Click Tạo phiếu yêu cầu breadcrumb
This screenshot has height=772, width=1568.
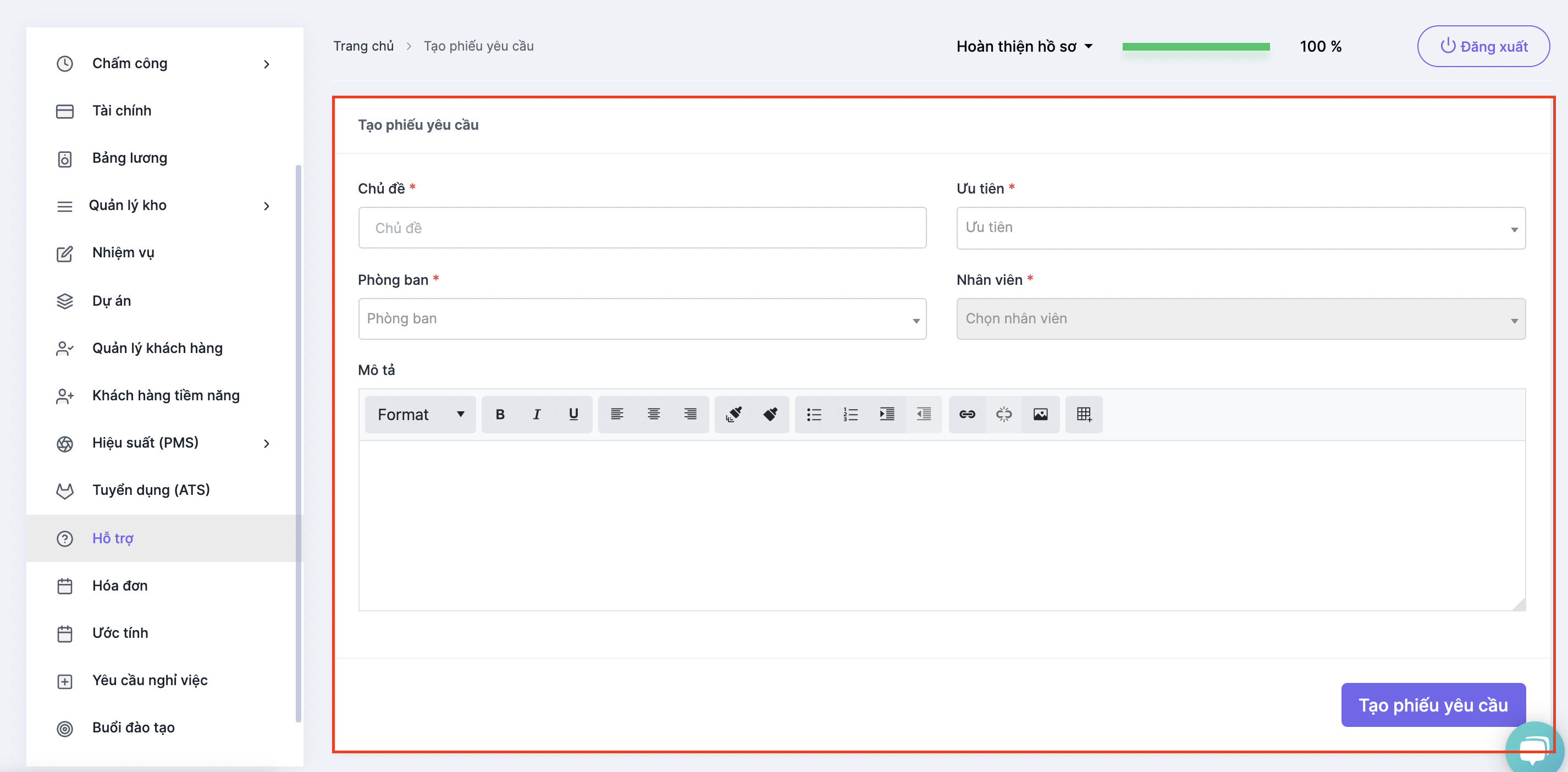pyautogui.click(x=478, y=46)
